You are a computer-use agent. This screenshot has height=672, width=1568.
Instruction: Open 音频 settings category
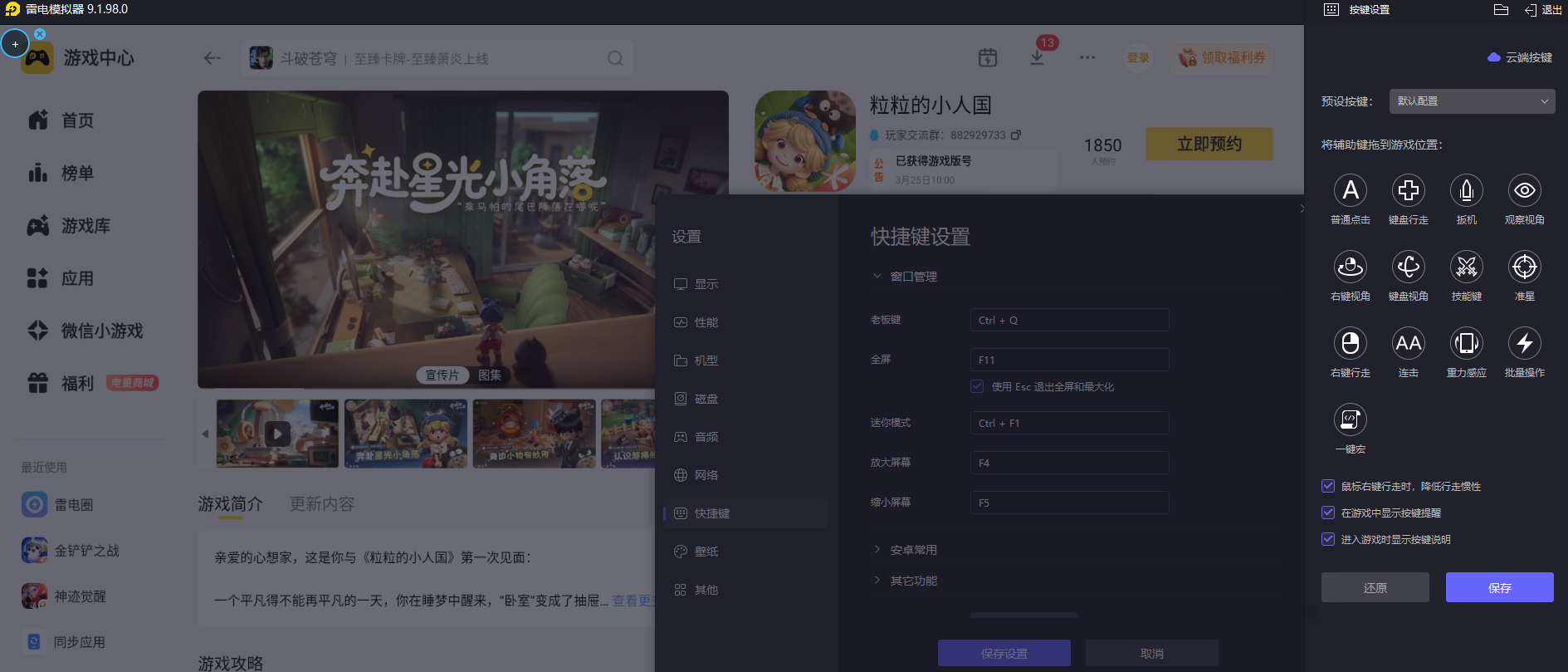(746, 437)
